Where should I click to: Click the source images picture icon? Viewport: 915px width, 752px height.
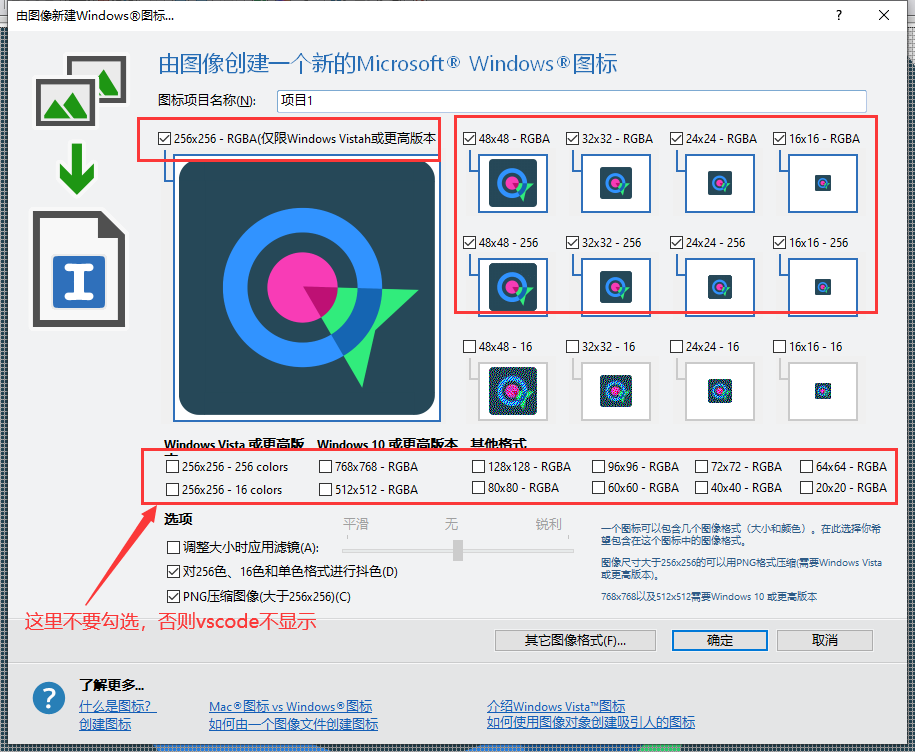(x=81, y=90)
